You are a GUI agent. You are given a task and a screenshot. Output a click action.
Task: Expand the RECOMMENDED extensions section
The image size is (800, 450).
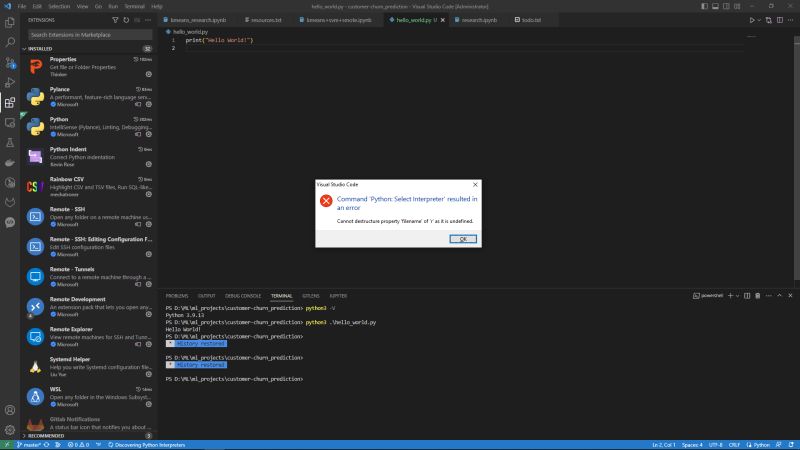click(88, 436)
